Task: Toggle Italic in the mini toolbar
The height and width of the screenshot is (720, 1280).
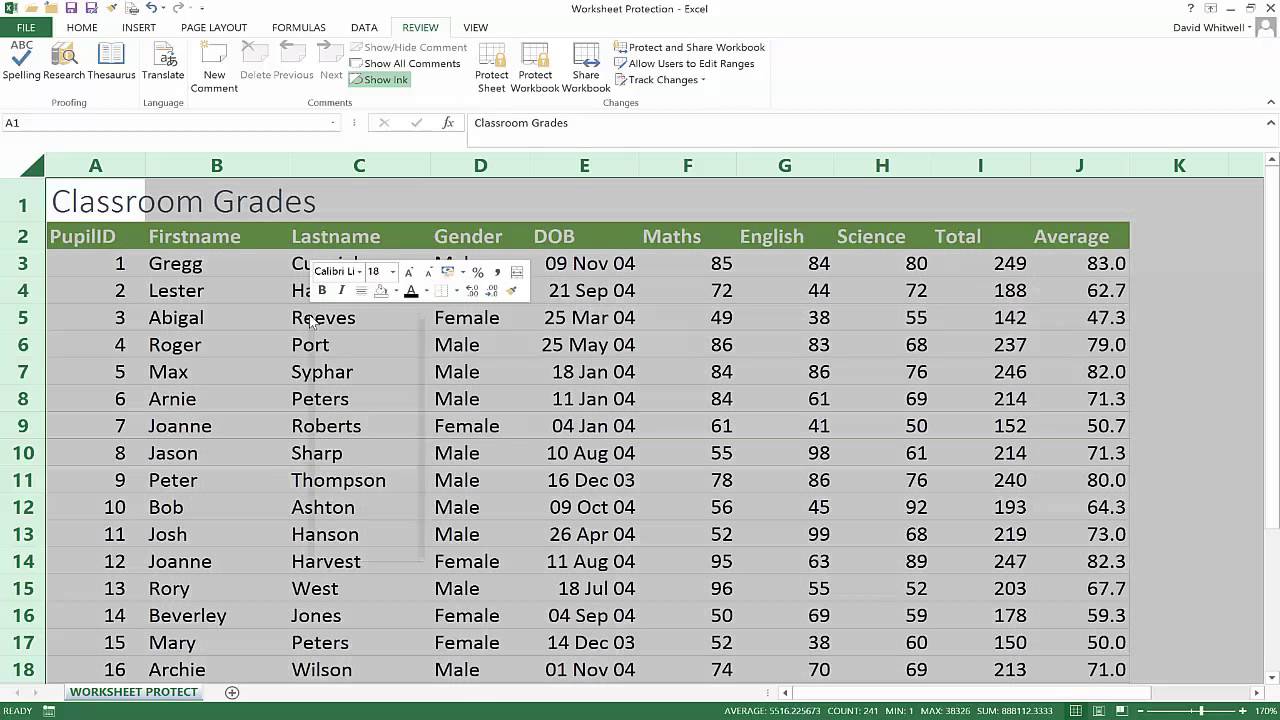Action: tap(341, 291)
